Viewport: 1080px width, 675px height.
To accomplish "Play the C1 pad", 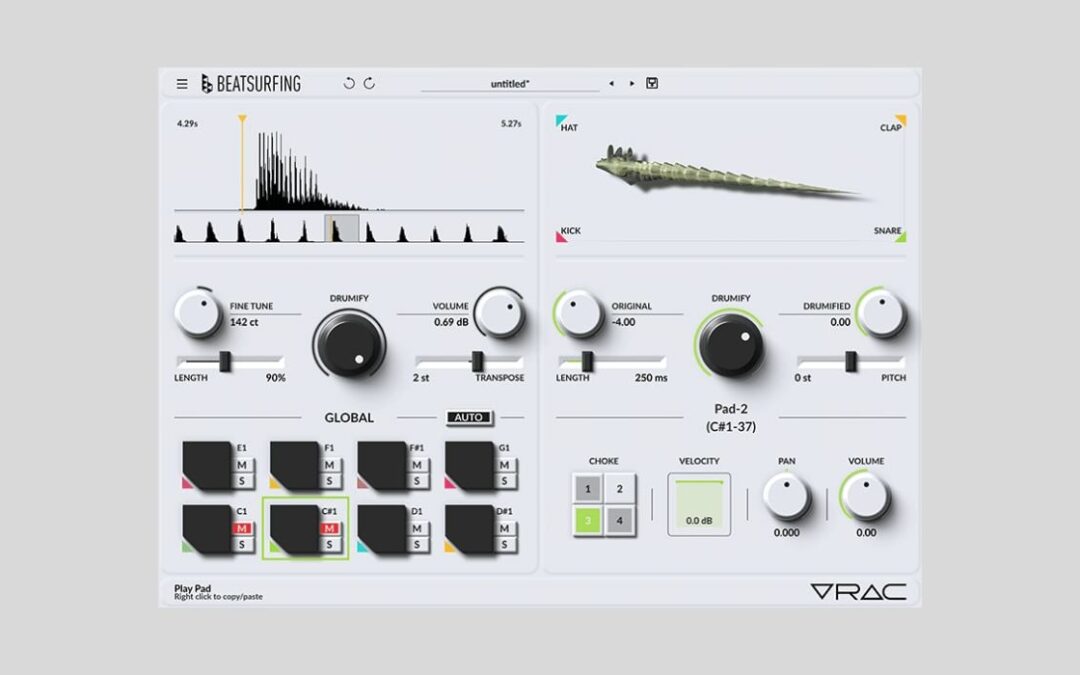I will [207, 529].
